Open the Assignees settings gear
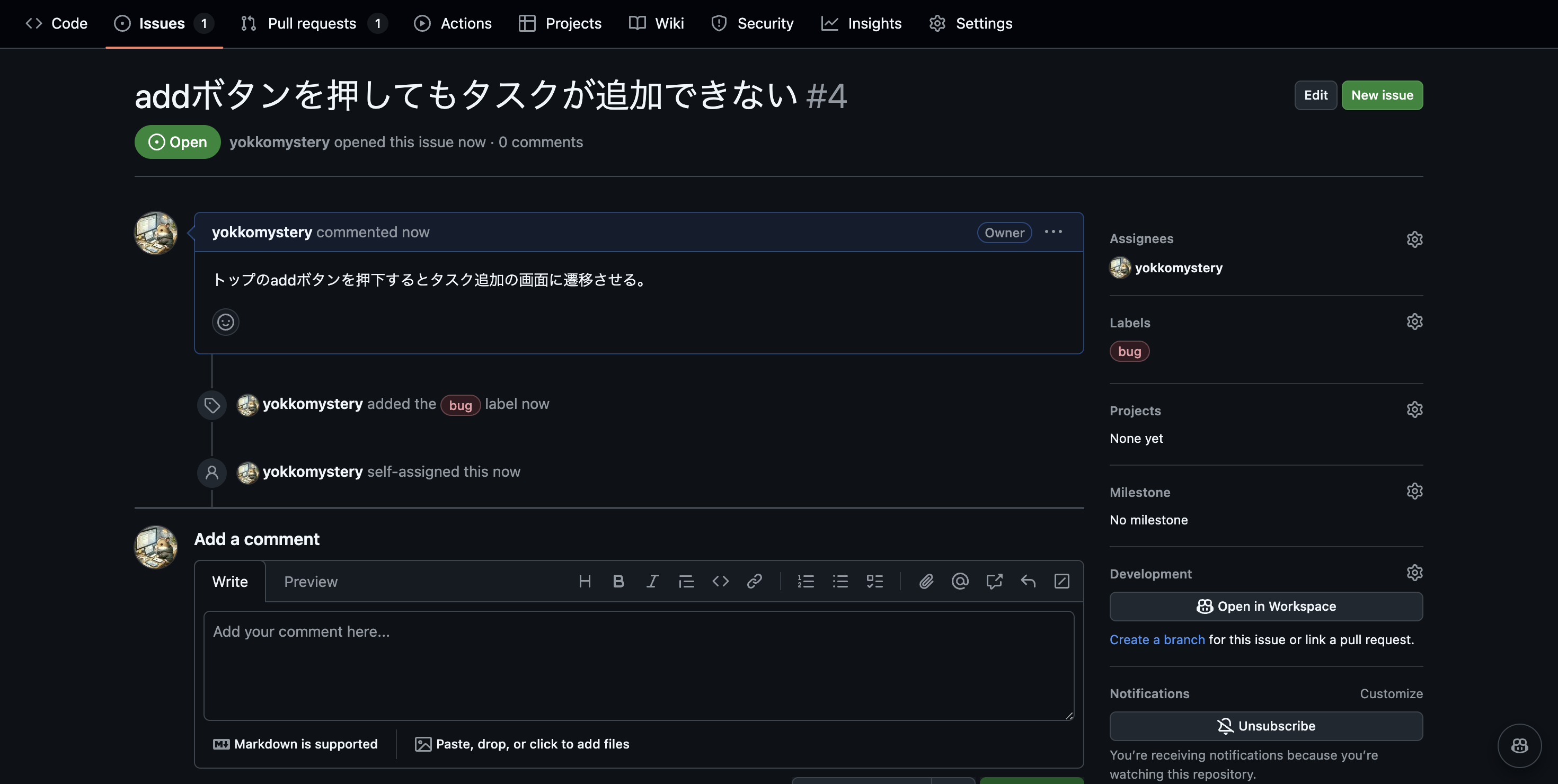 click(1415, 239)
